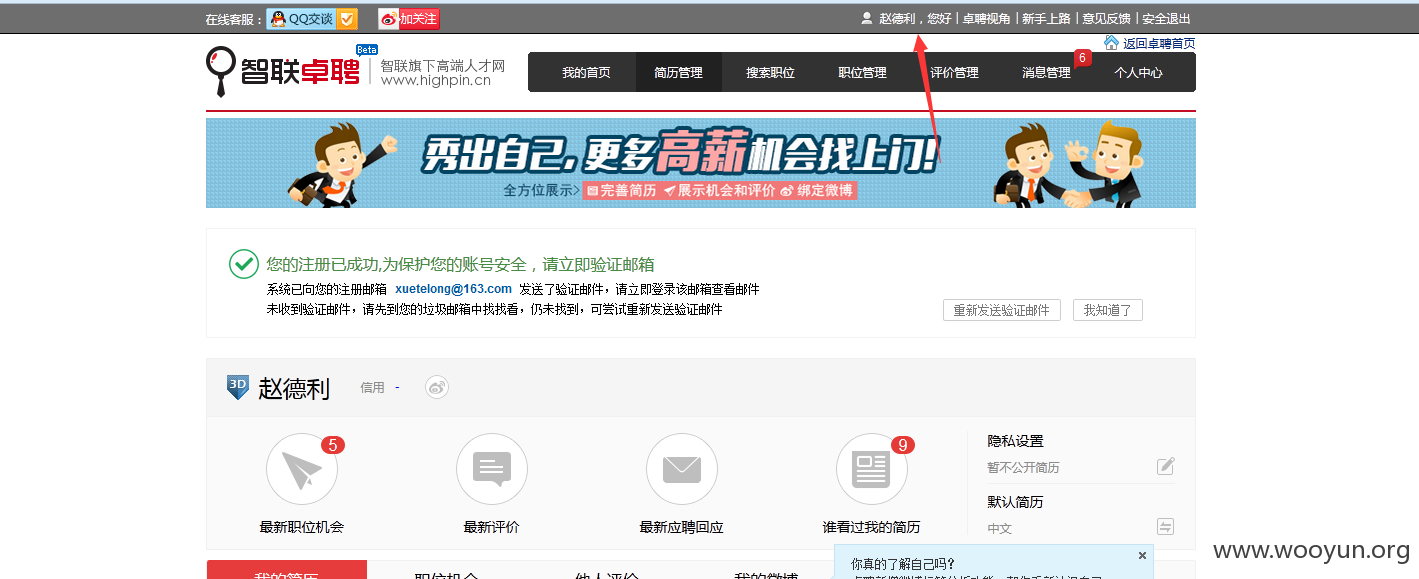Click the 最新评价 label
The width and height of the screenshot is (1419, 579).
[x=491, y=527]
